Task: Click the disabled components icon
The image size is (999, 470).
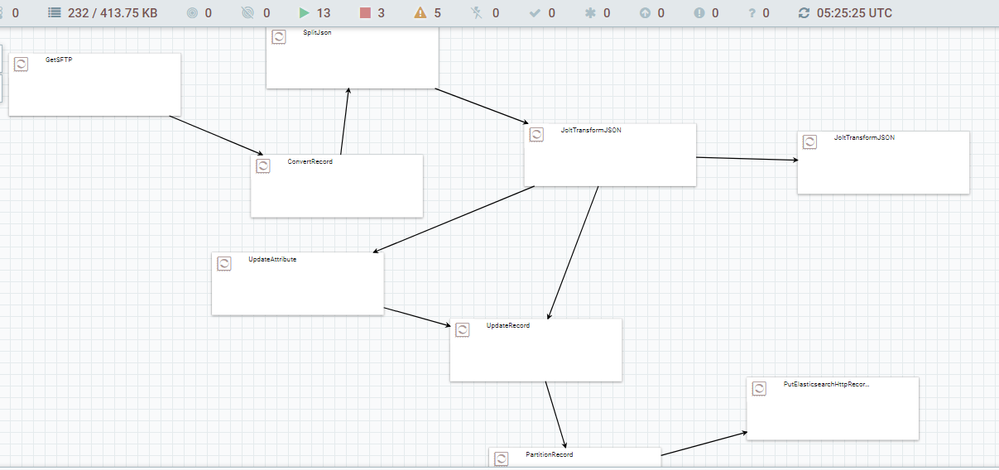Action: (477, 13)
